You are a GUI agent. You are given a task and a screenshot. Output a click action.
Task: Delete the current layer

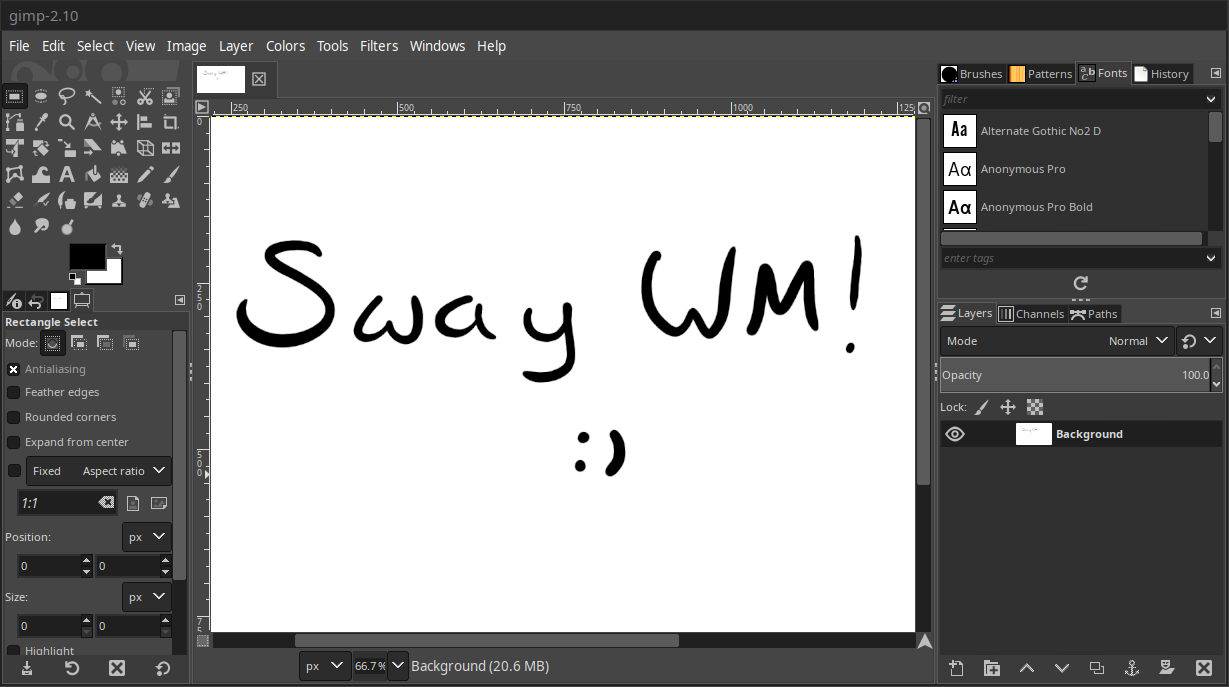[x=1203, y=668]
